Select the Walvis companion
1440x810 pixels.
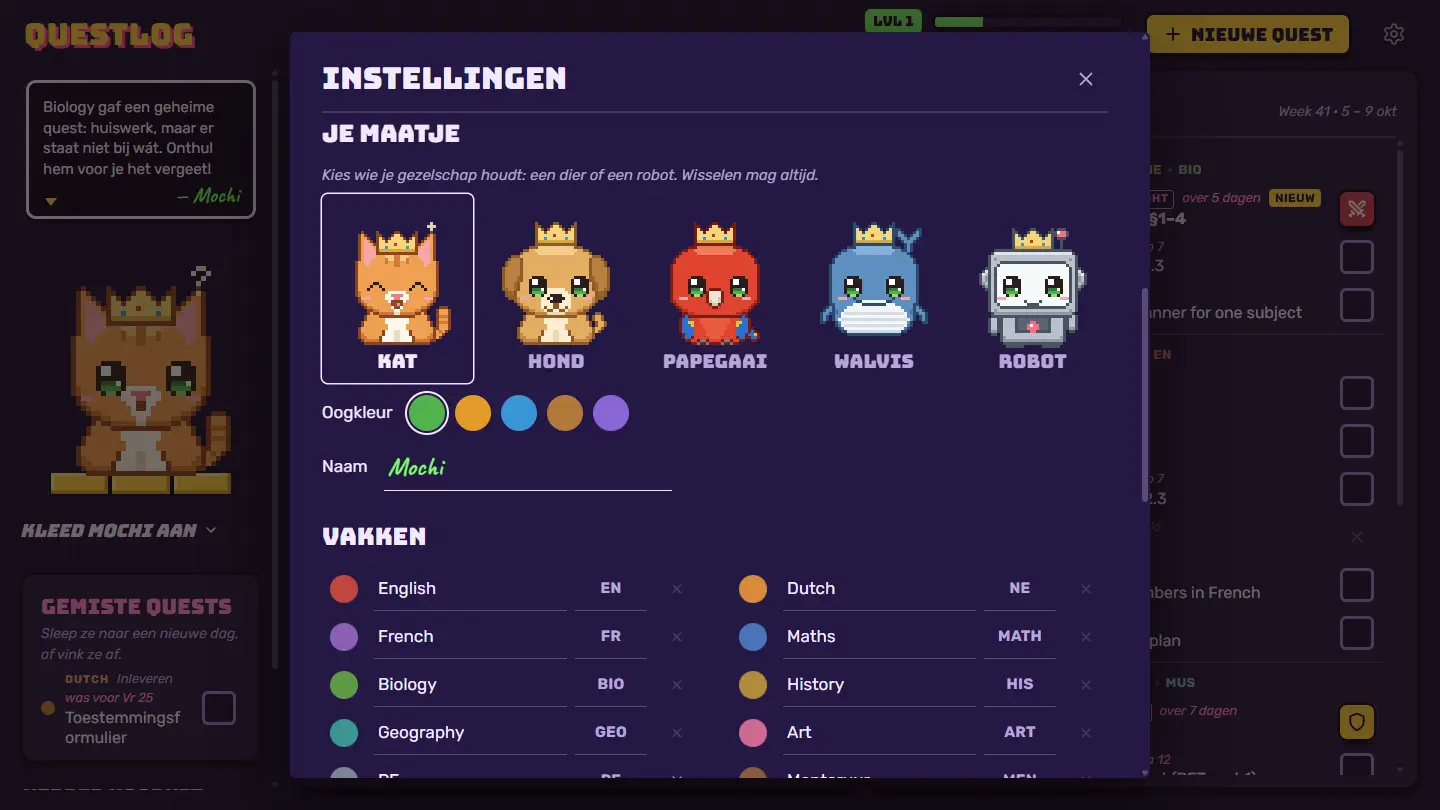[874, 288]
